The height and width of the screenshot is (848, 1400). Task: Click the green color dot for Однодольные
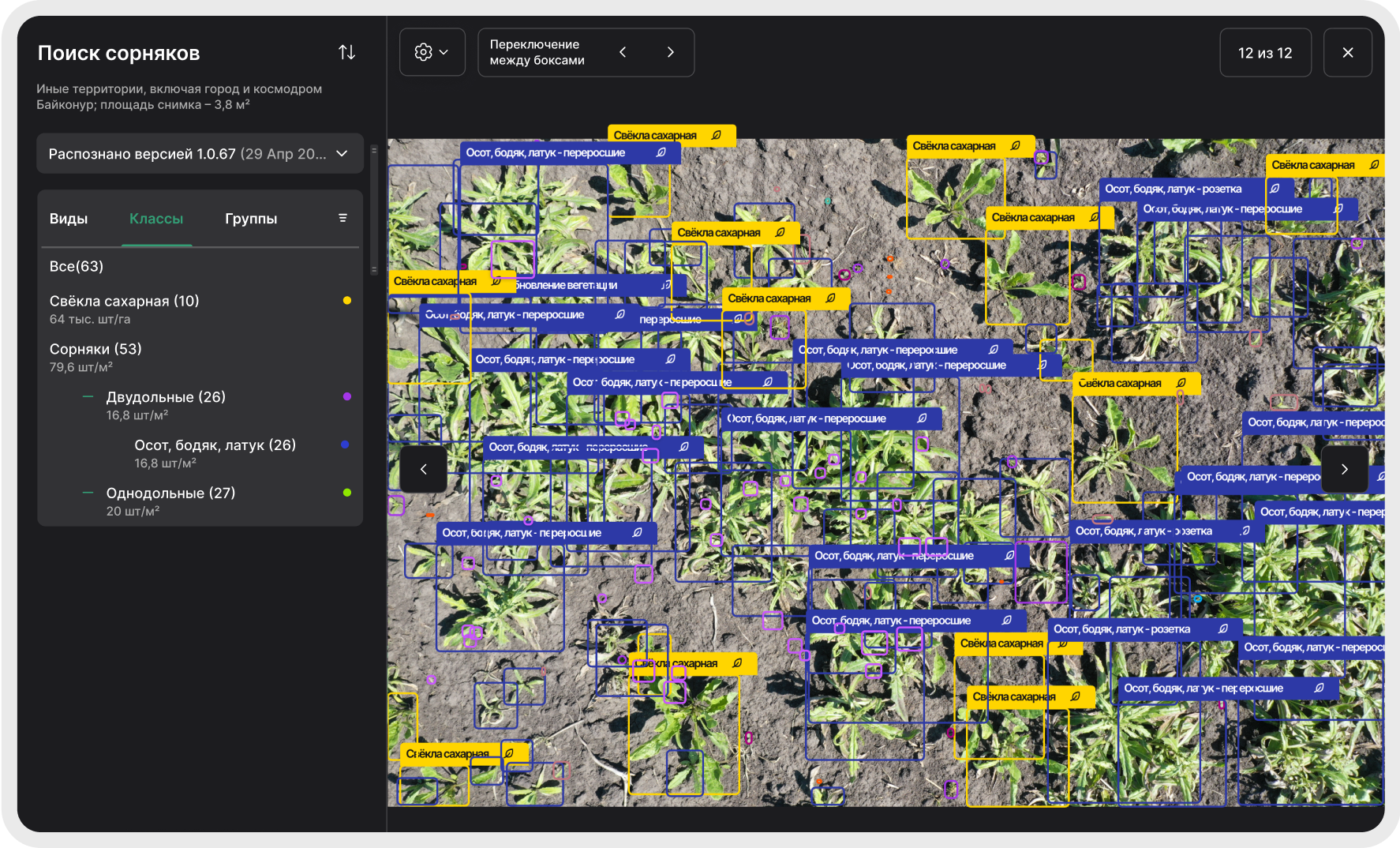pyautogui.click(x=346, y=493)
